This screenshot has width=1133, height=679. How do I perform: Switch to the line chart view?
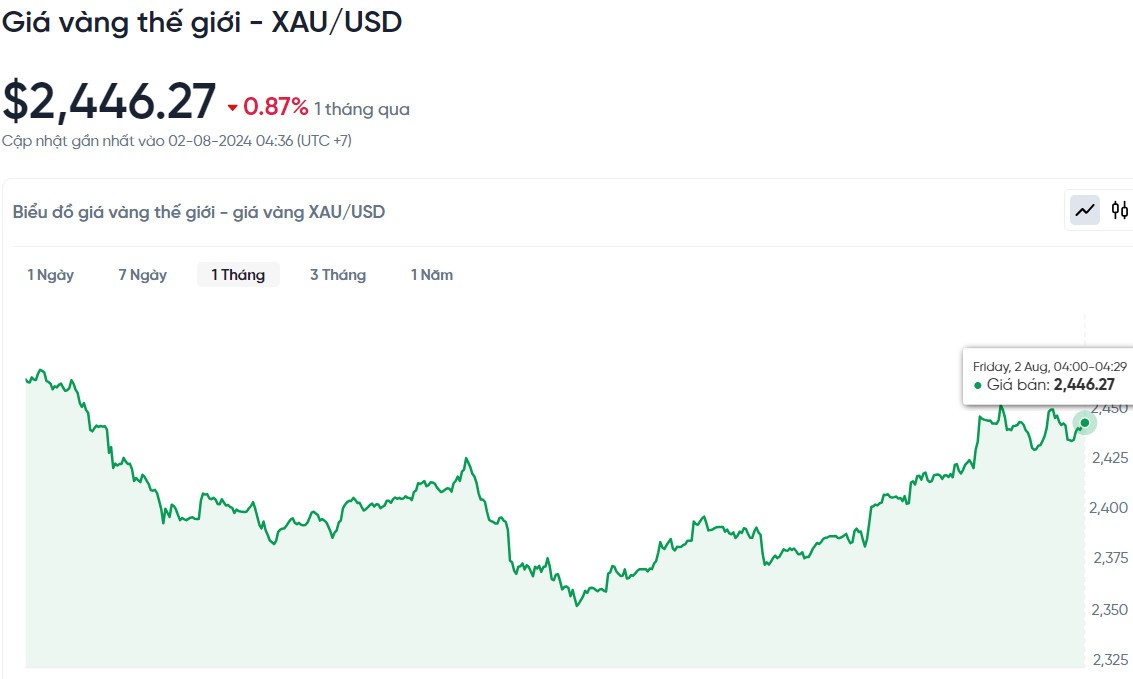(1085, 210)
